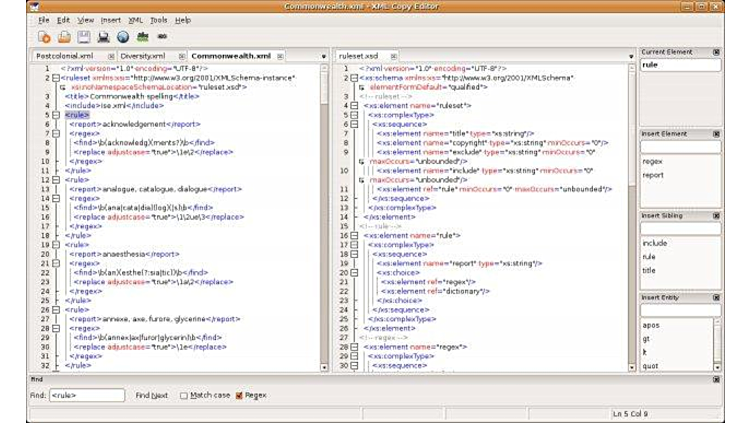Collapse the regex fold at line 7
Viewport: 752px width, 423px height.
tap(56, 133)
